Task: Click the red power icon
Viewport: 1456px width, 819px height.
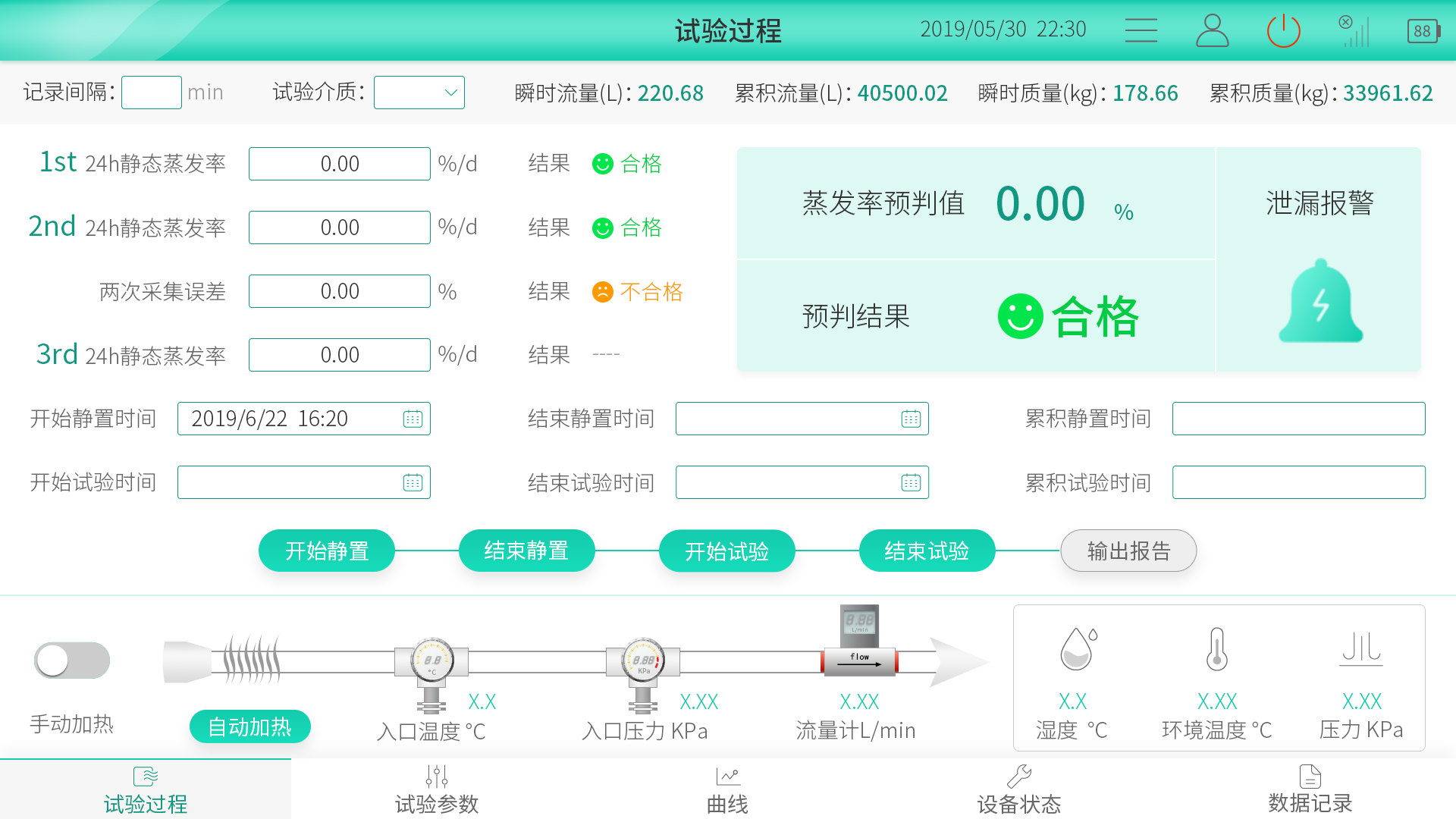Action: tap(1283, 31)
